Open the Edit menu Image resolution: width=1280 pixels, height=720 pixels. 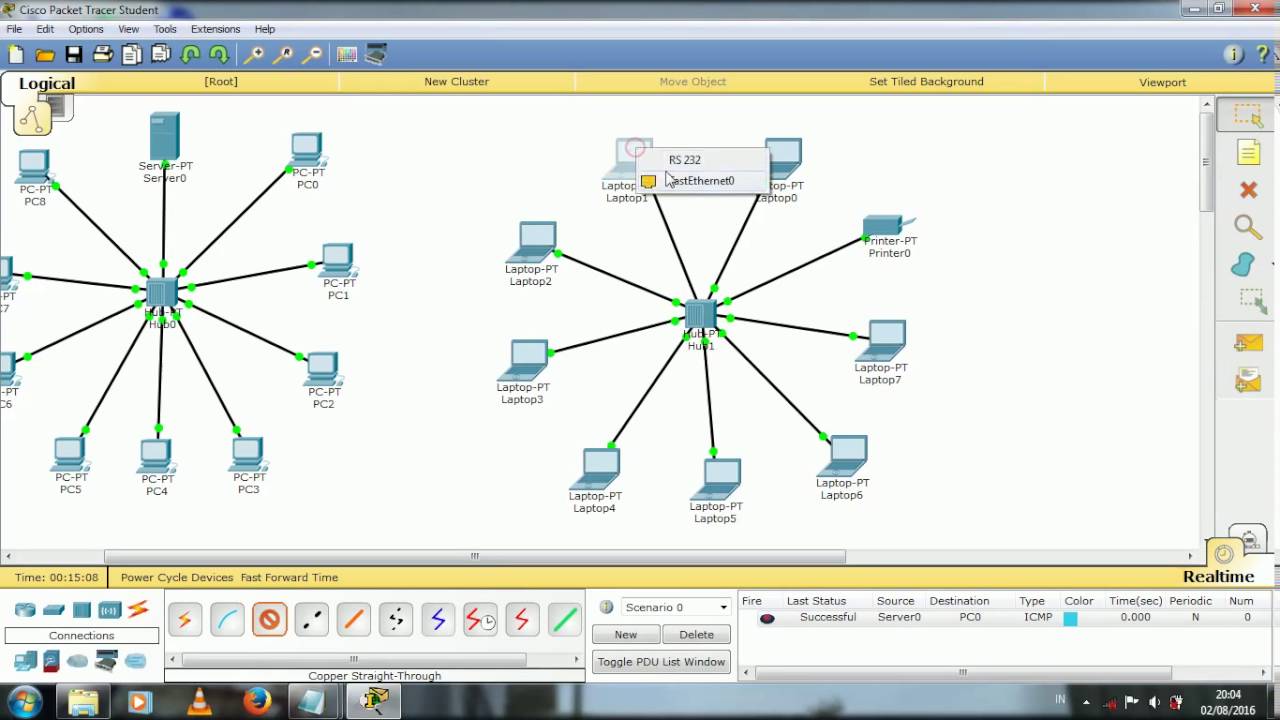(x=45, y=29)
